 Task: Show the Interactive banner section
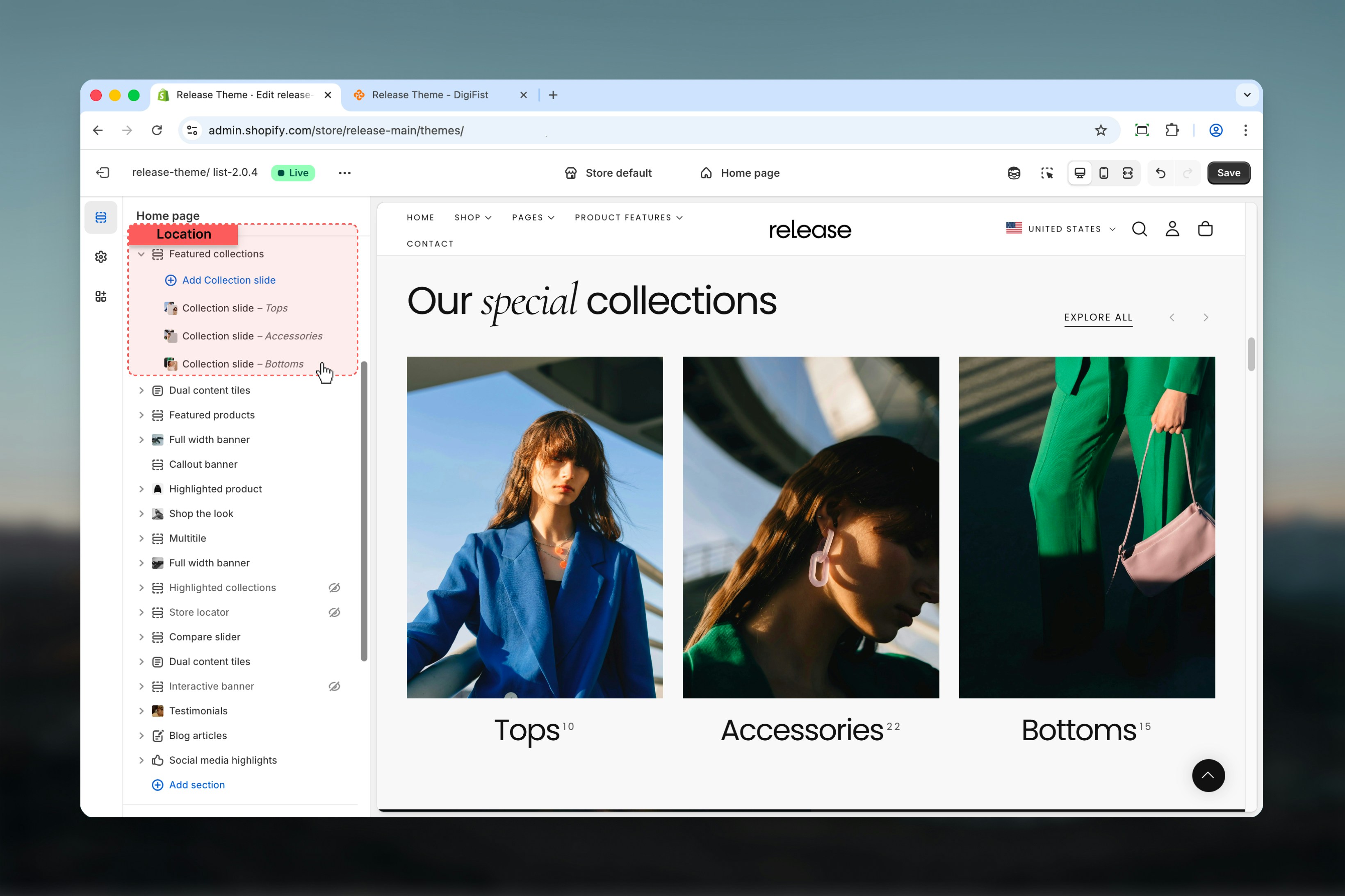334,686
